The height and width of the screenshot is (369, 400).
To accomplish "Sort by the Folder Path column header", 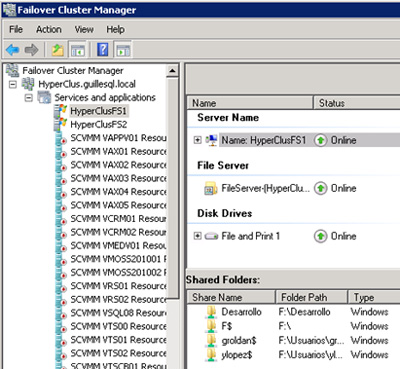I will coord(312,297).
